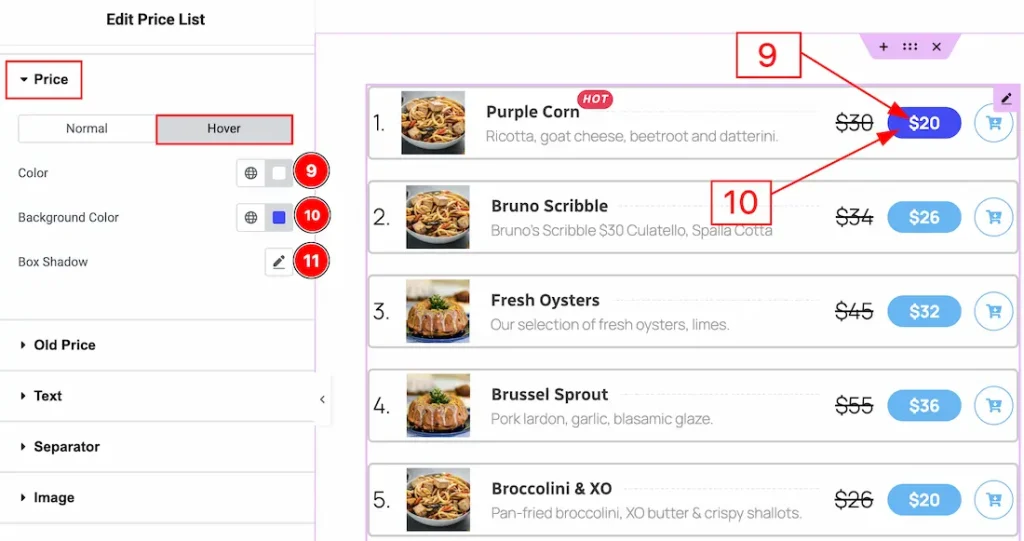This screenshot has width=1024, height=541.
Task: Click the drag-handle dots icon on the section tab
Action: click(x=910, y=47)
